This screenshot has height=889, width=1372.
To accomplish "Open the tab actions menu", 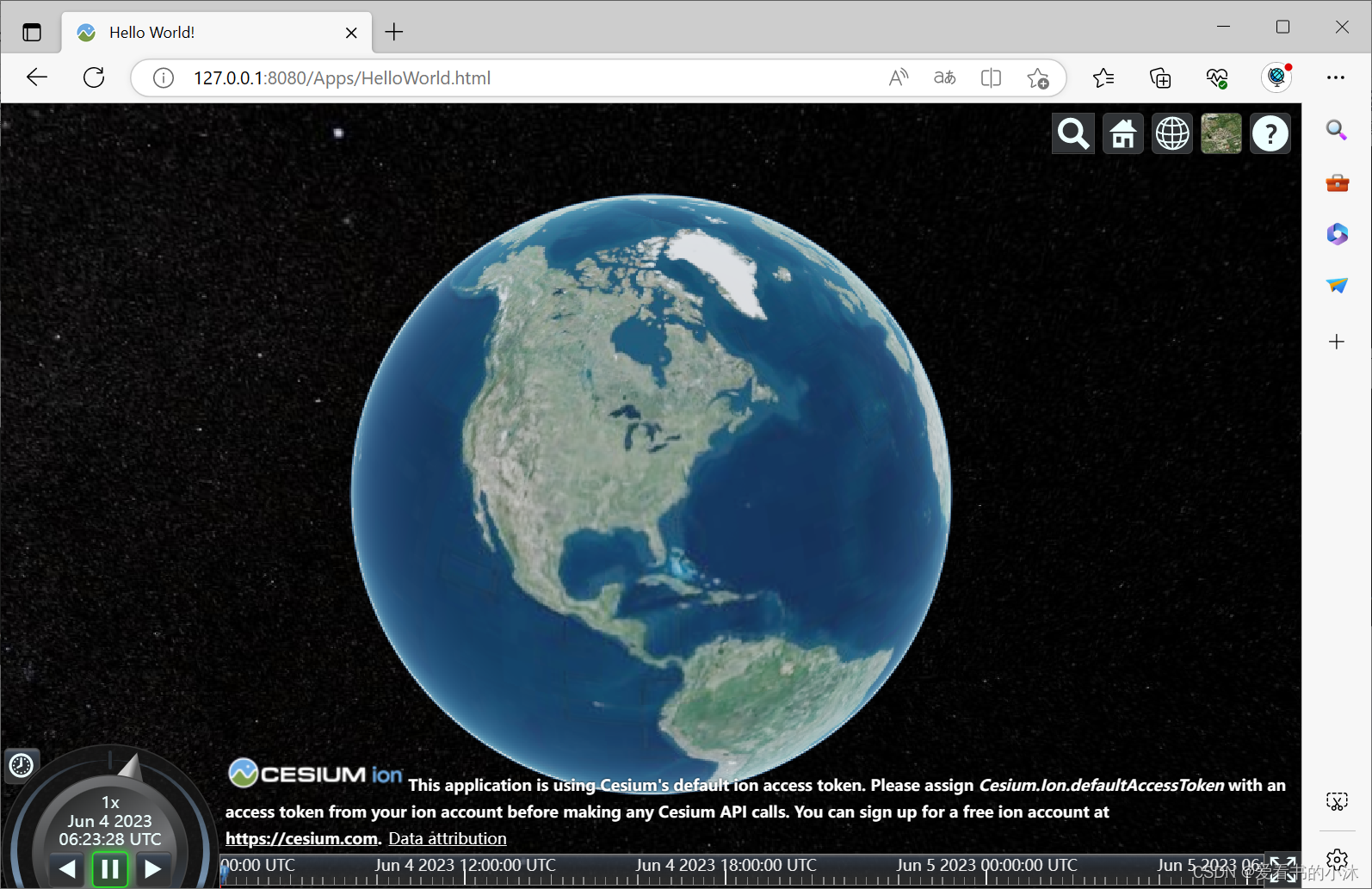I will point(32,33).
